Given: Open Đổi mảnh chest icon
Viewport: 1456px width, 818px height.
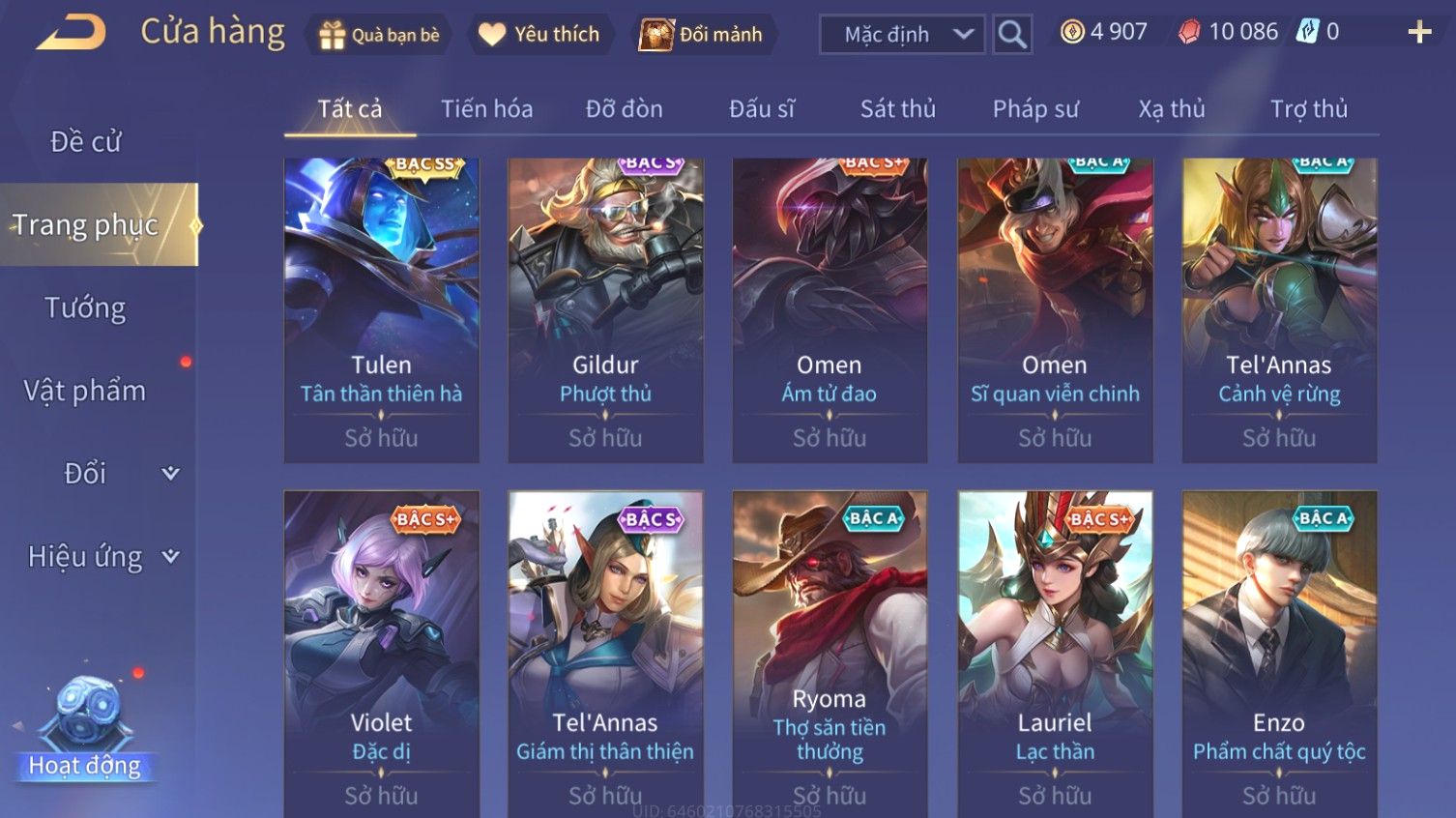Looking at the screenshot, I should click(655, 35).
